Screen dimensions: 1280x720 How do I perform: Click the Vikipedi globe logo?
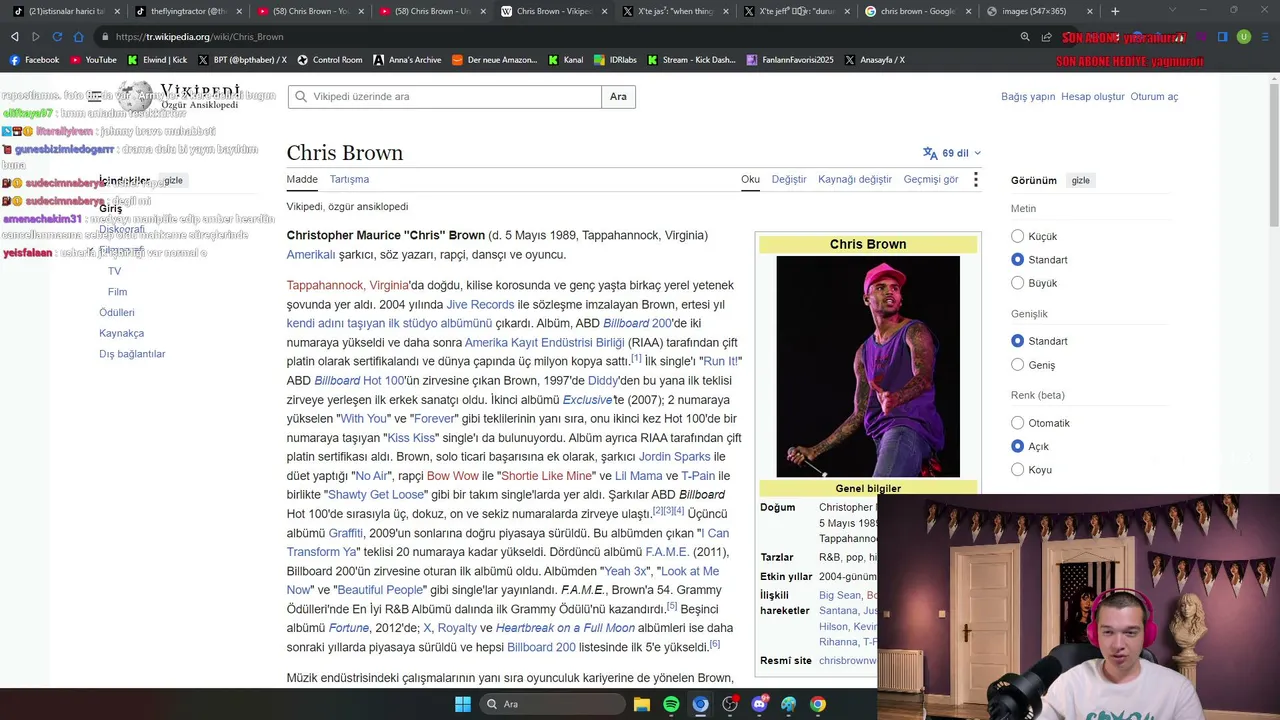coord(135,97)
